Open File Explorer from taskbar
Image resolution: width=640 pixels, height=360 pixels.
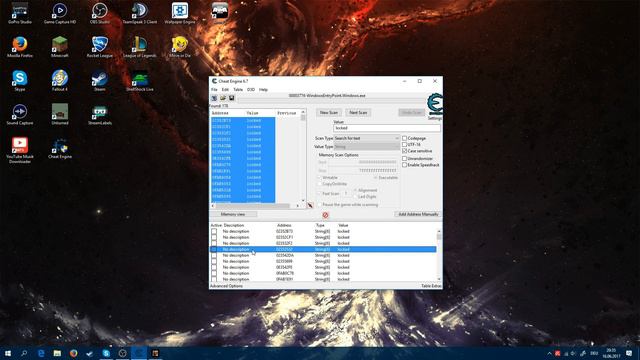pyautogui.click(x=57, y=353)
